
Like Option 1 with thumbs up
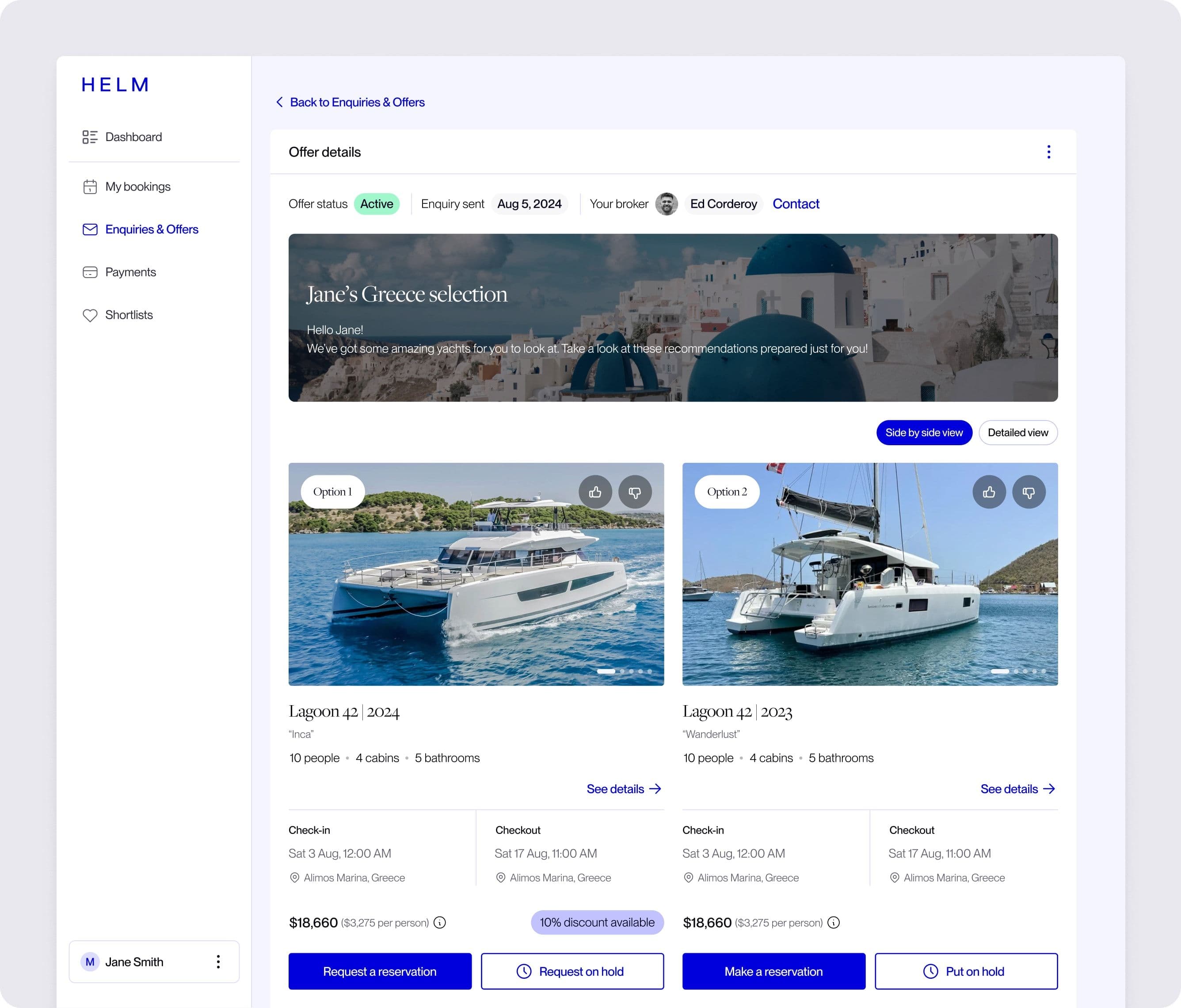pos(595,492)
